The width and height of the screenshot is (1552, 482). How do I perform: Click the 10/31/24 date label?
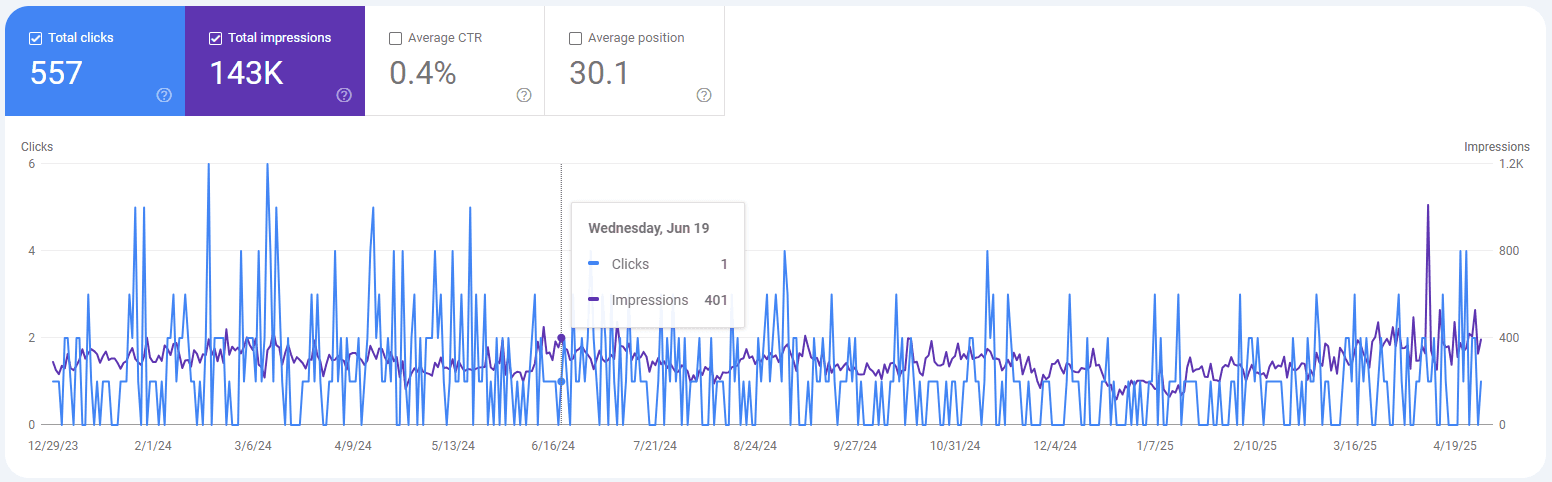coord(955,446)
